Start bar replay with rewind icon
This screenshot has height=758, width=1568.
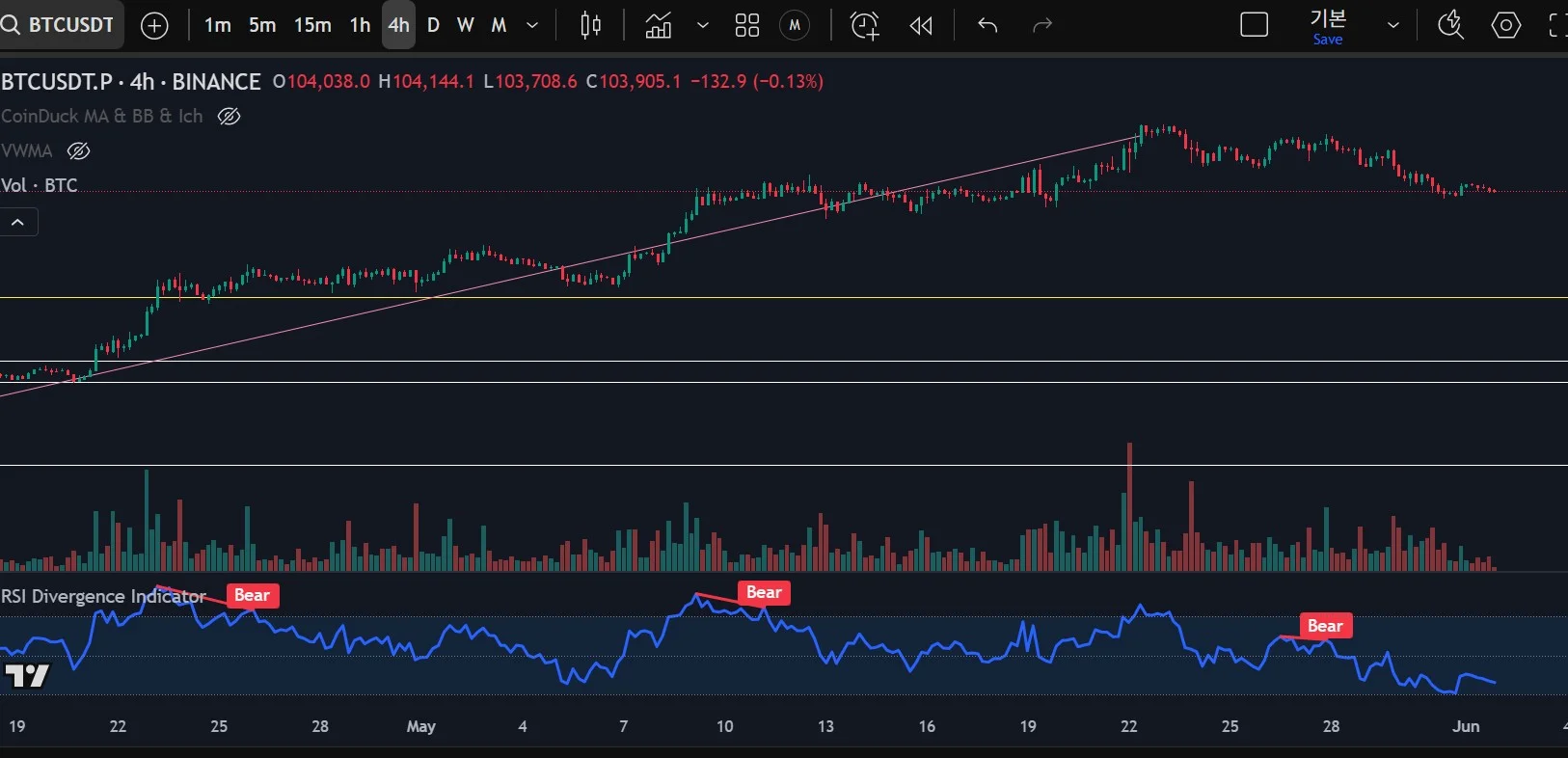tap(921, 26)
